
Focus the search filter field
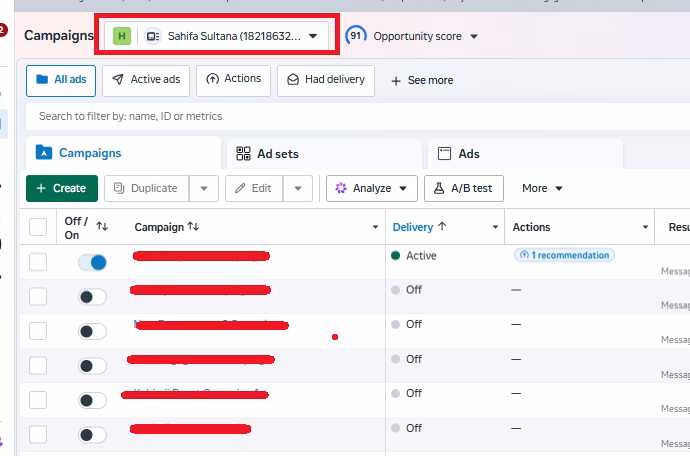[x=357, y=116]
